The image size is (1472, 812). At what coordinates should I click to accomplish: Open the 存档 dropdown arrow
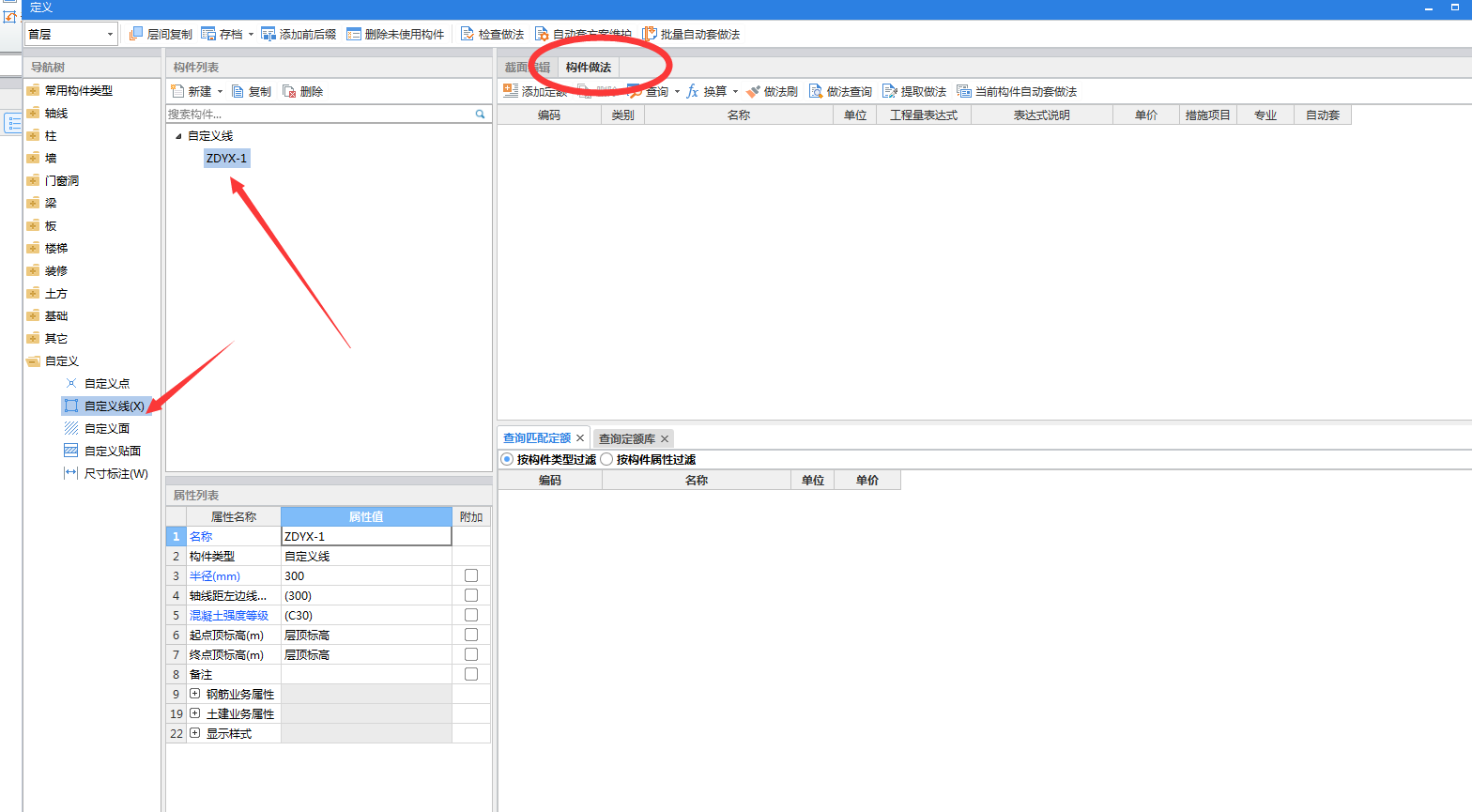click(x=251, y=35)
